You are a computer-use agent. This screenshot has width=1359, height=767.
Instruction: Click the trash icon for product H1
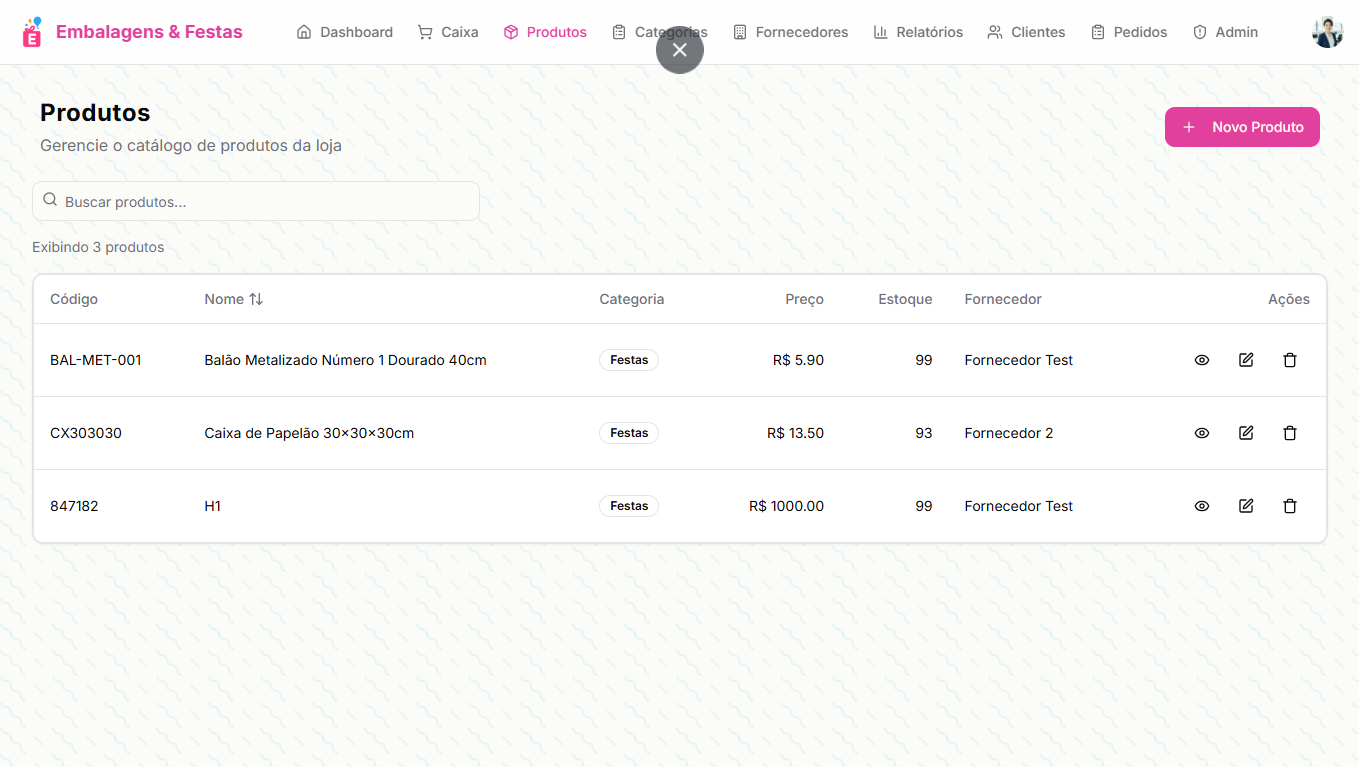coord(1290,506)
